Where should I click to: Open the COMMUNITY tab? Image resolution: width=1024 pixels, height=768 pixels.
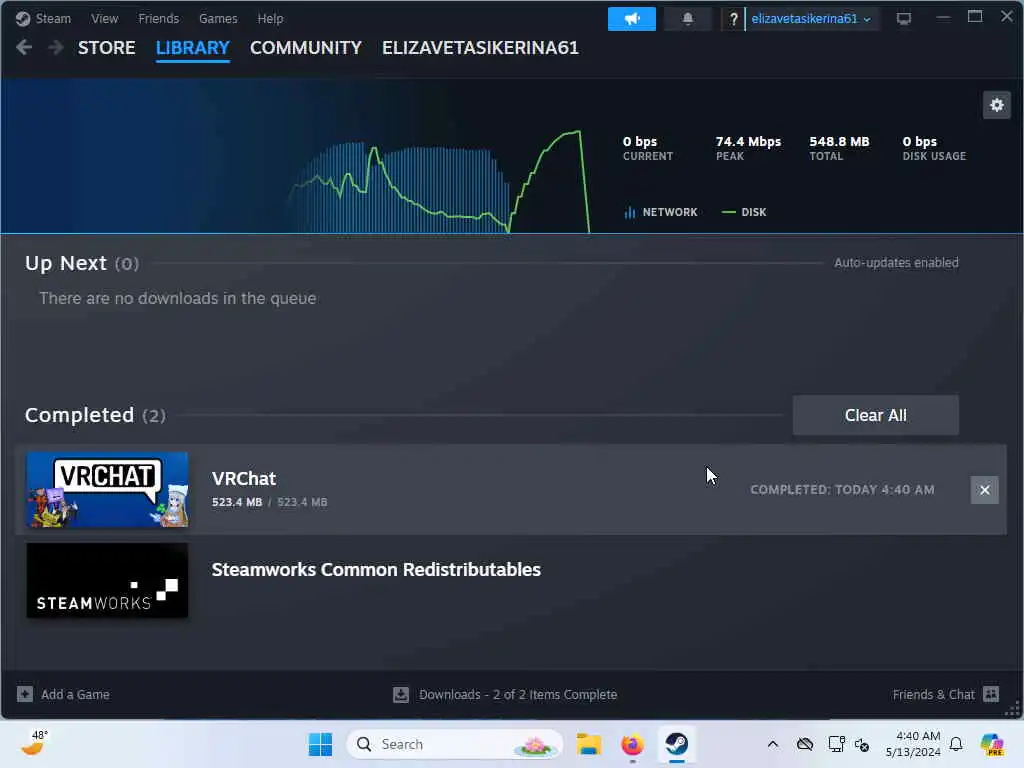pyautogui.click(x=306, y=48)
